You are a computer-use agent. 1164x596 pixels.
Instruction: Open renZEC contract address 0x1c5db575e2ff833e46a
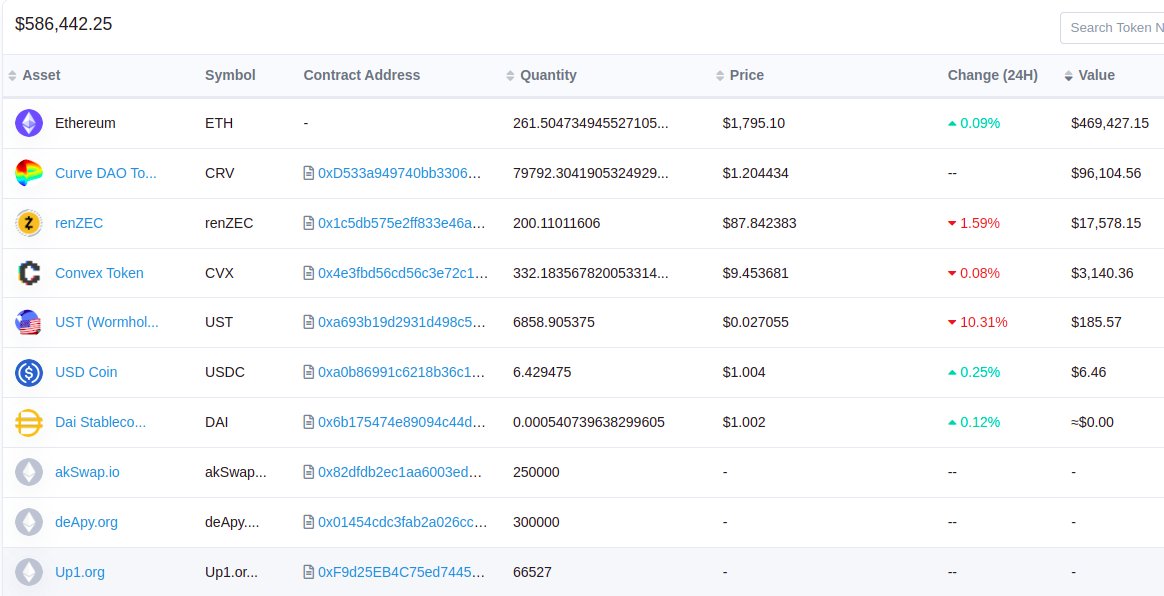[x=402, y=223]
